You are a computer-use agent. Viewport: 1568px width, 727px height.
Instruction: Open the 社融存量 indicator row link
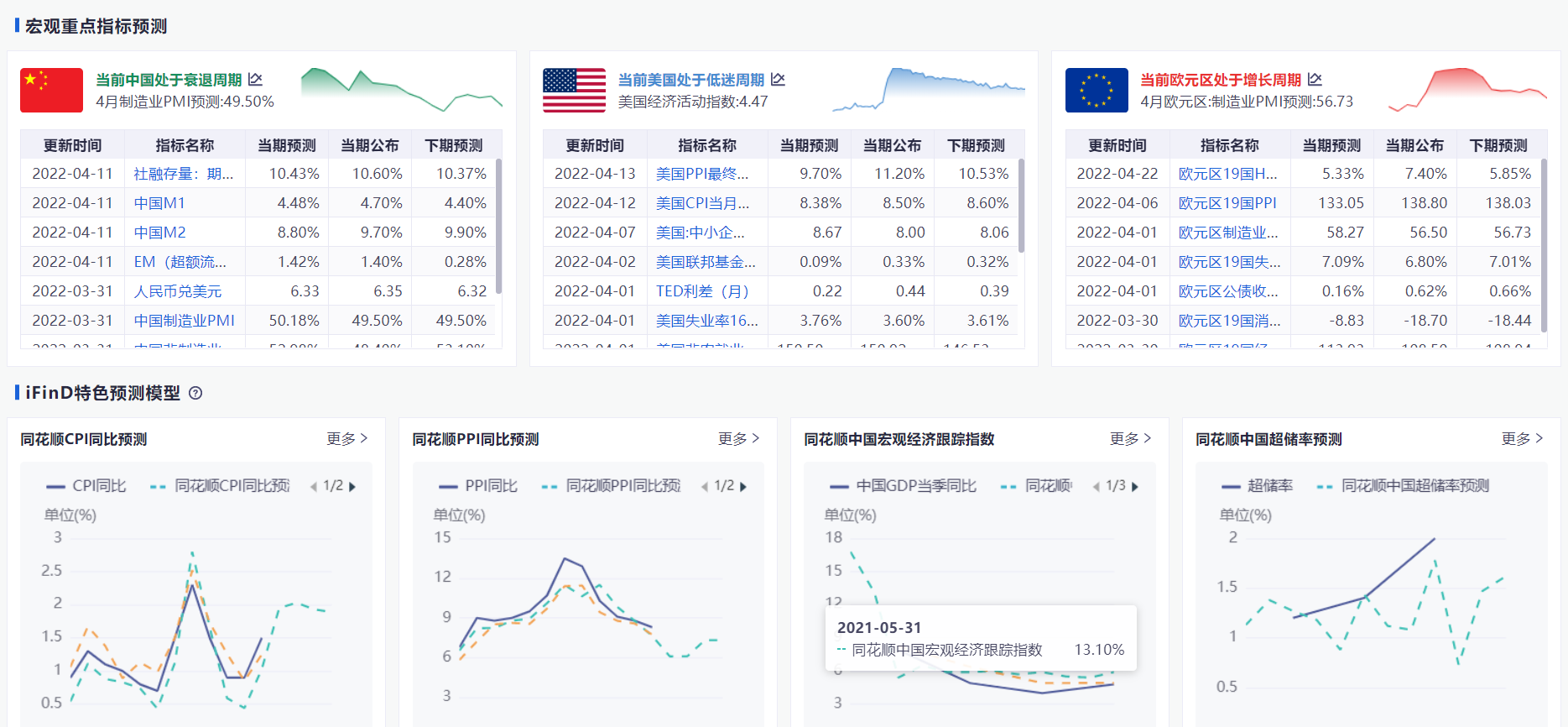[184, 174]
